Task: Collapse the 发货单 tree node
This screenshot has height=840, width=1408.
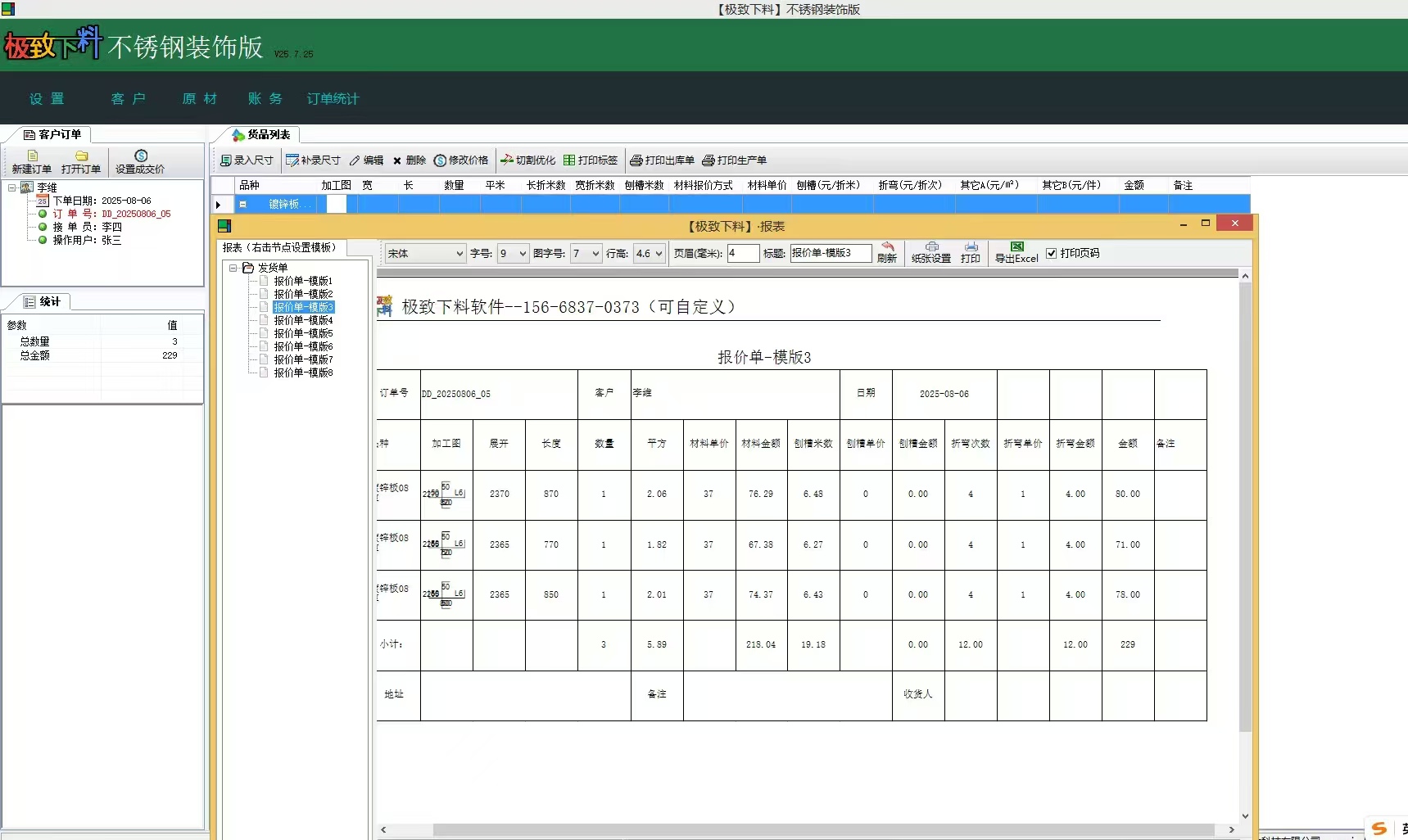Action: point(233,268)
